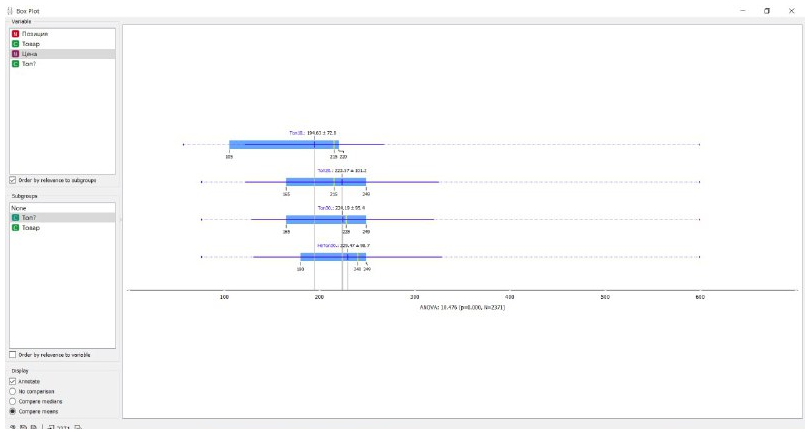812x429 pixels.
Task: Click the 100 axis tick label
Action: [x=224, y=297]
